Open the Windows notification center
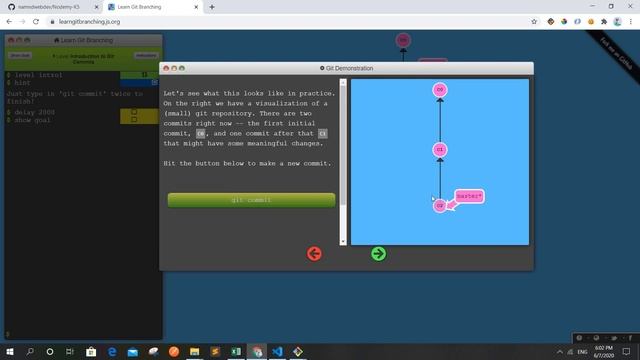640x360 pixels. [x=627, y=351]
